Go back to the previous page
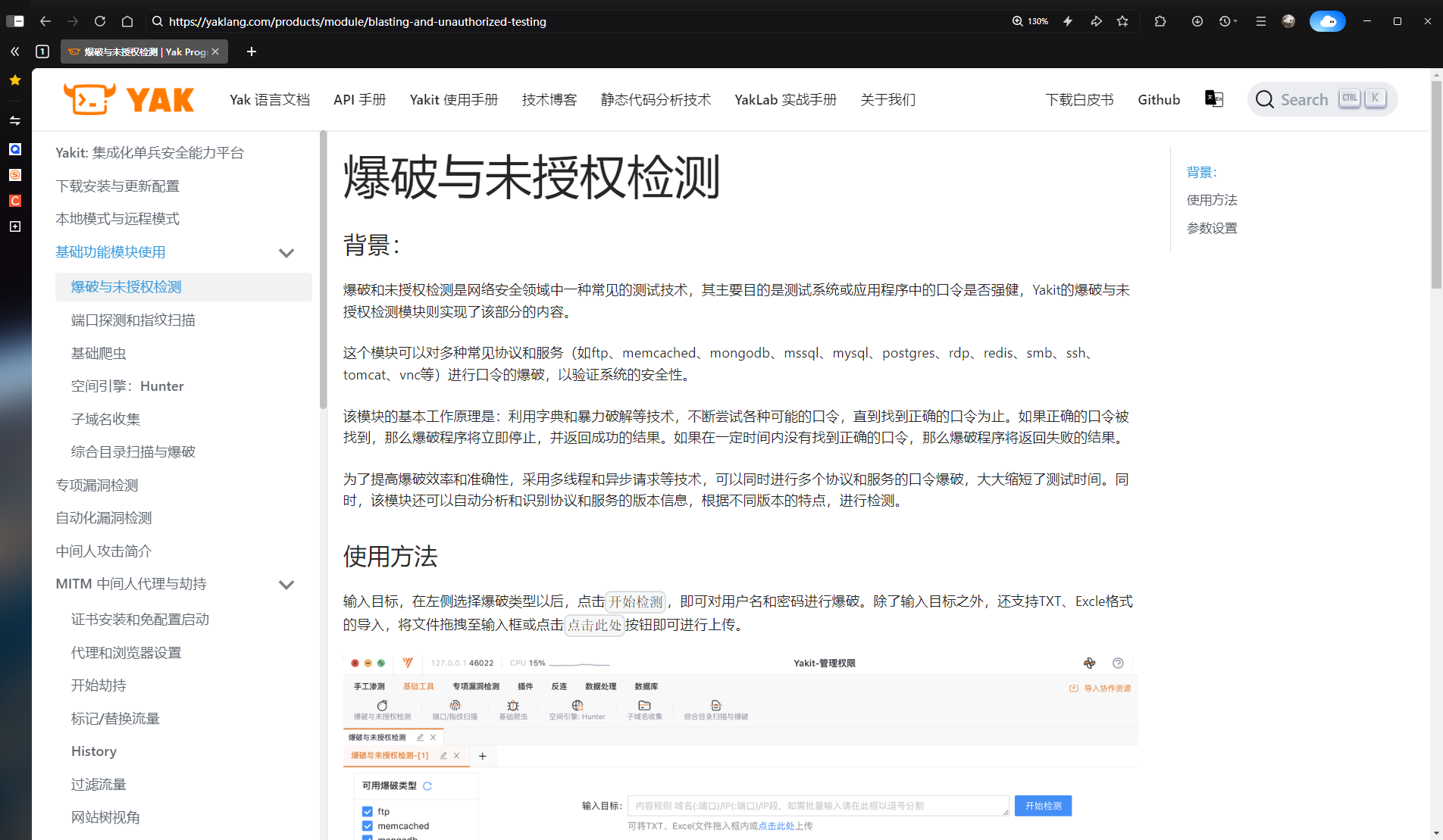This screenshot has height=840, width=1443. coord(45,21)
